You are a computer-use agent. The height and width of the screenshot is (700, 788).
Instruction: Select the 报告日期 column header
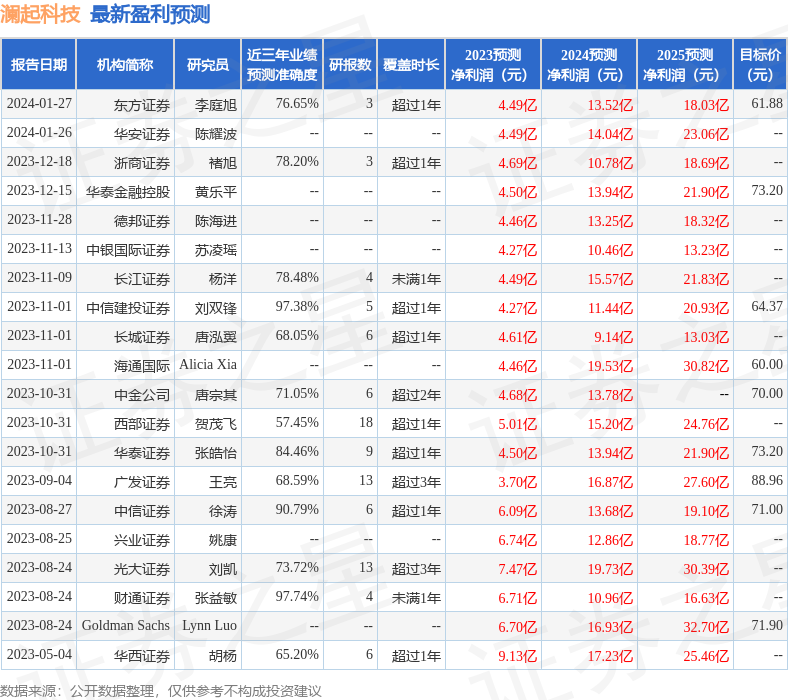39,65
